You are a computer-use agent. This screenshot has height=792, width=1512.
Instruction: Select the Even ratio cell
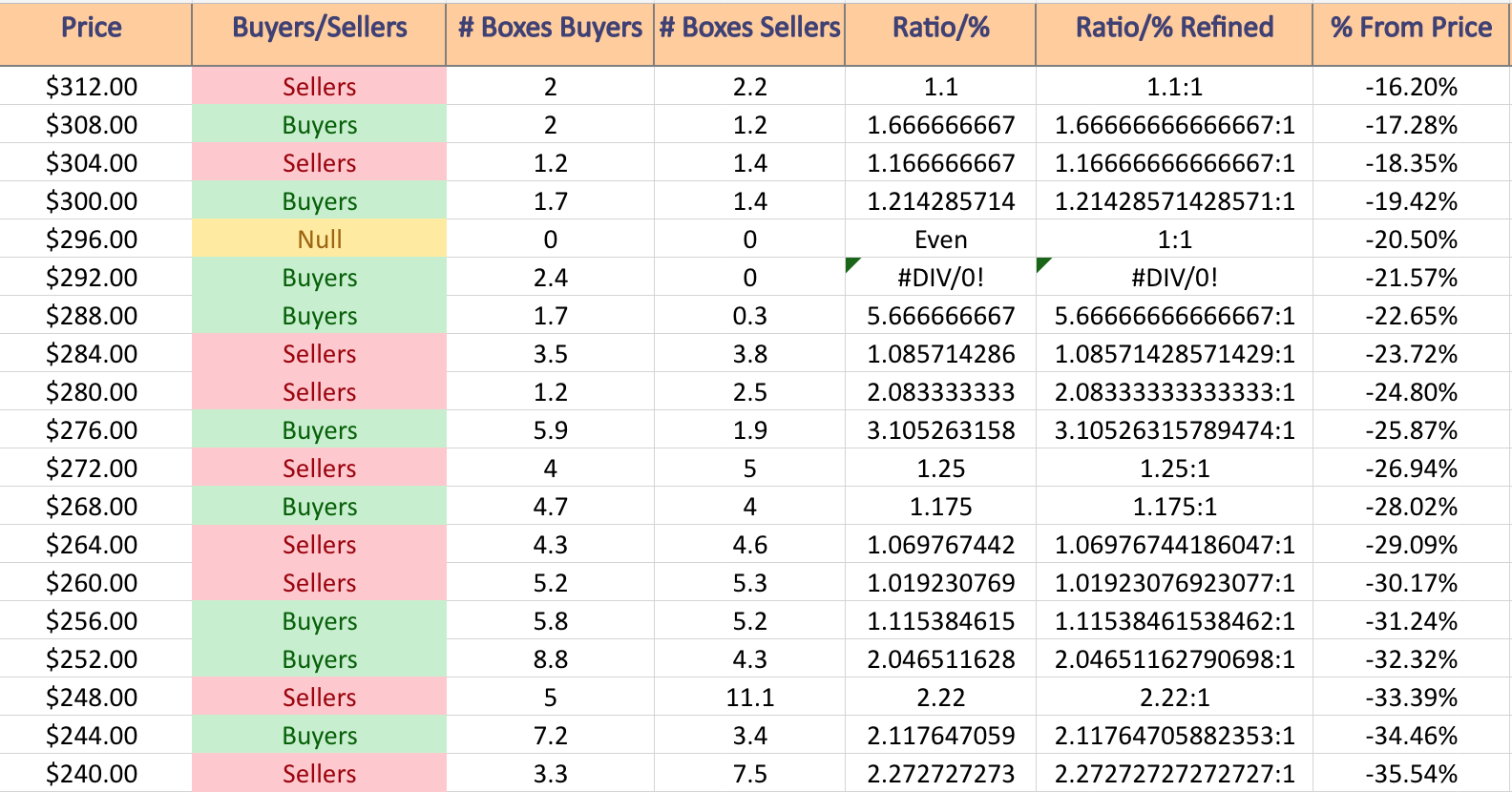click(x=940, y=240)
